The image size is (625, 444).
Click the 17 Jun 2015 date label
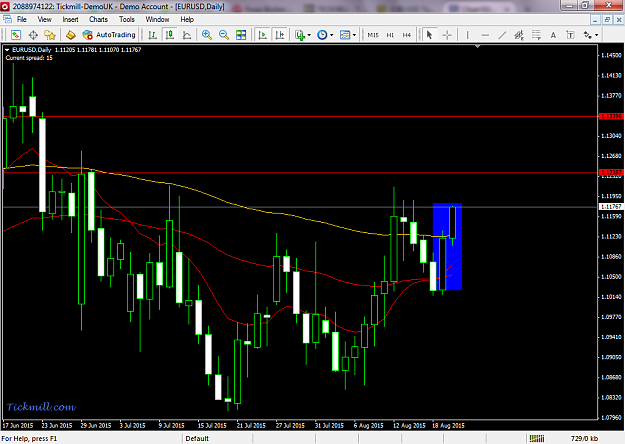[x=18, y=425]
